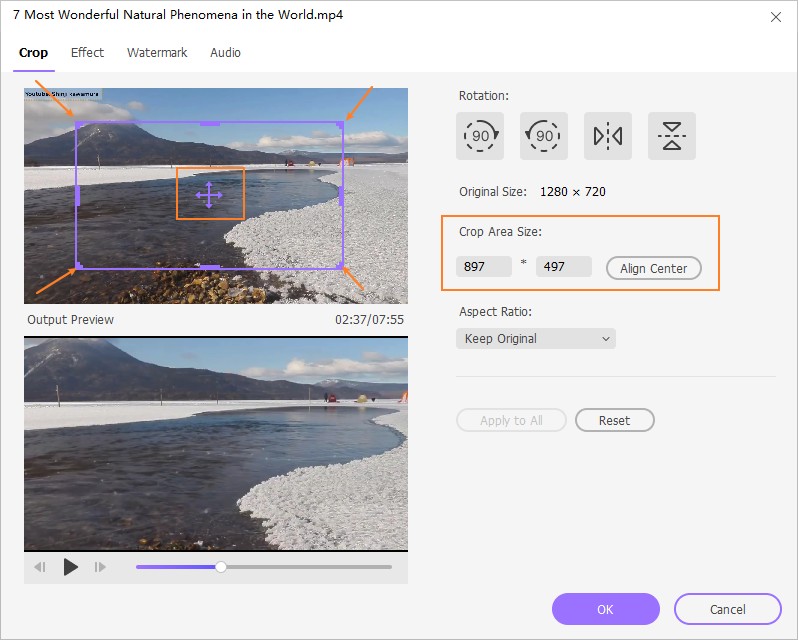The height and width of the screenshot is (640, 798).
Task: Rotate video 90 degrees clockwise
Action: (x=480, y=136)
